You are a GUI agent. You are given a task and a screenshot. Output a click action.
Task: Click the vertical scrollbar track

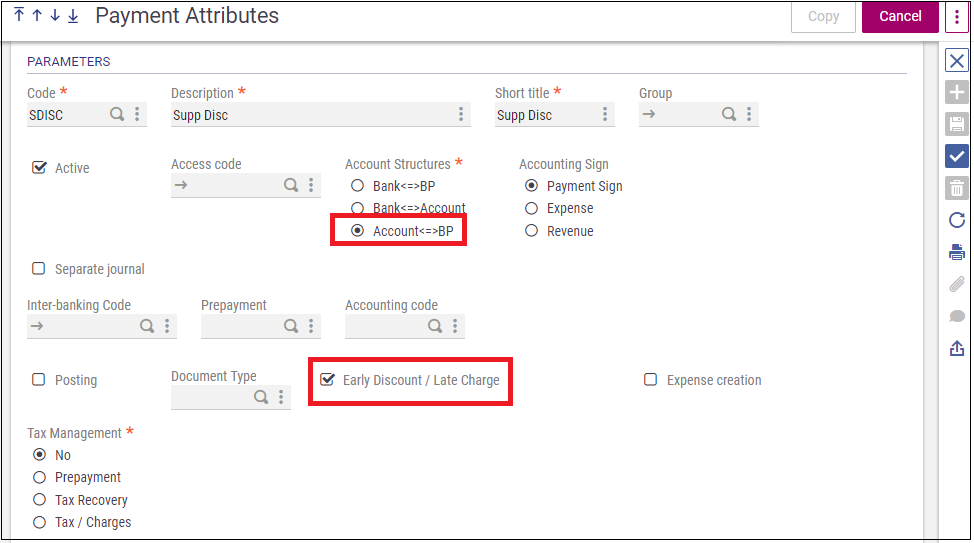click(x=931, y=290)
